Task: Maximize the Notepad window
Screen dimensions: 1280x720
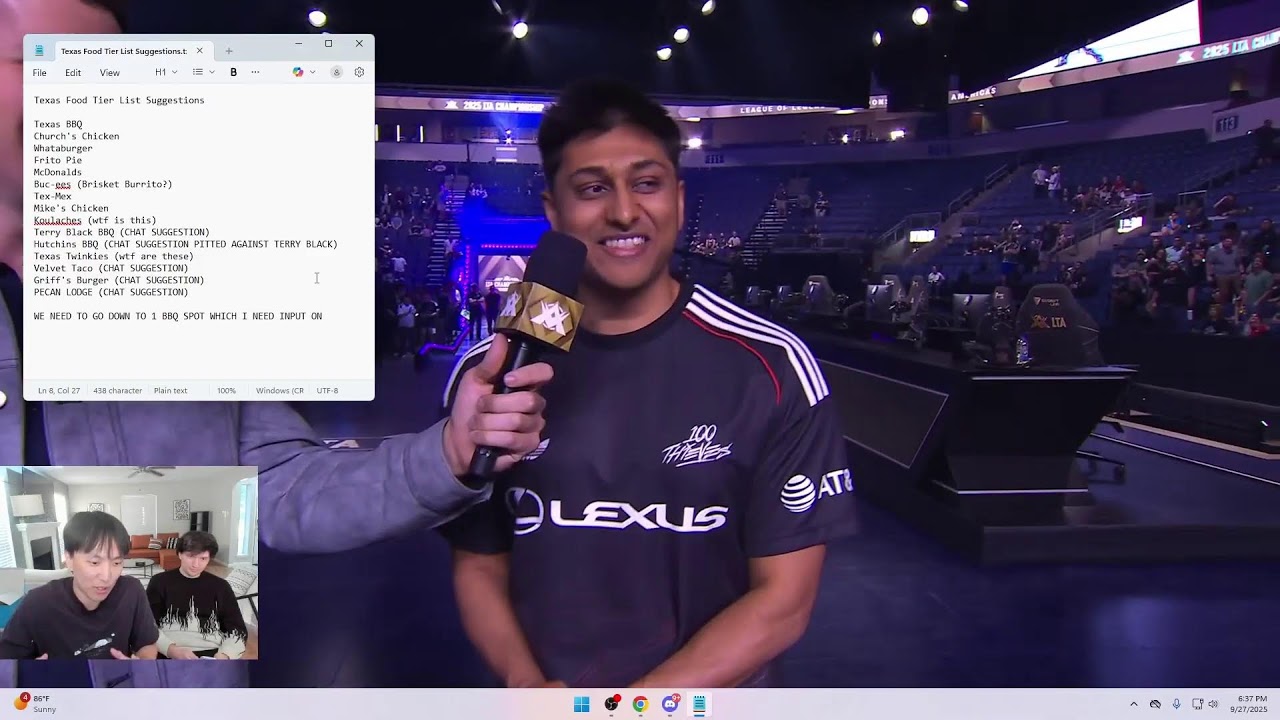Action: pos(328,44)
